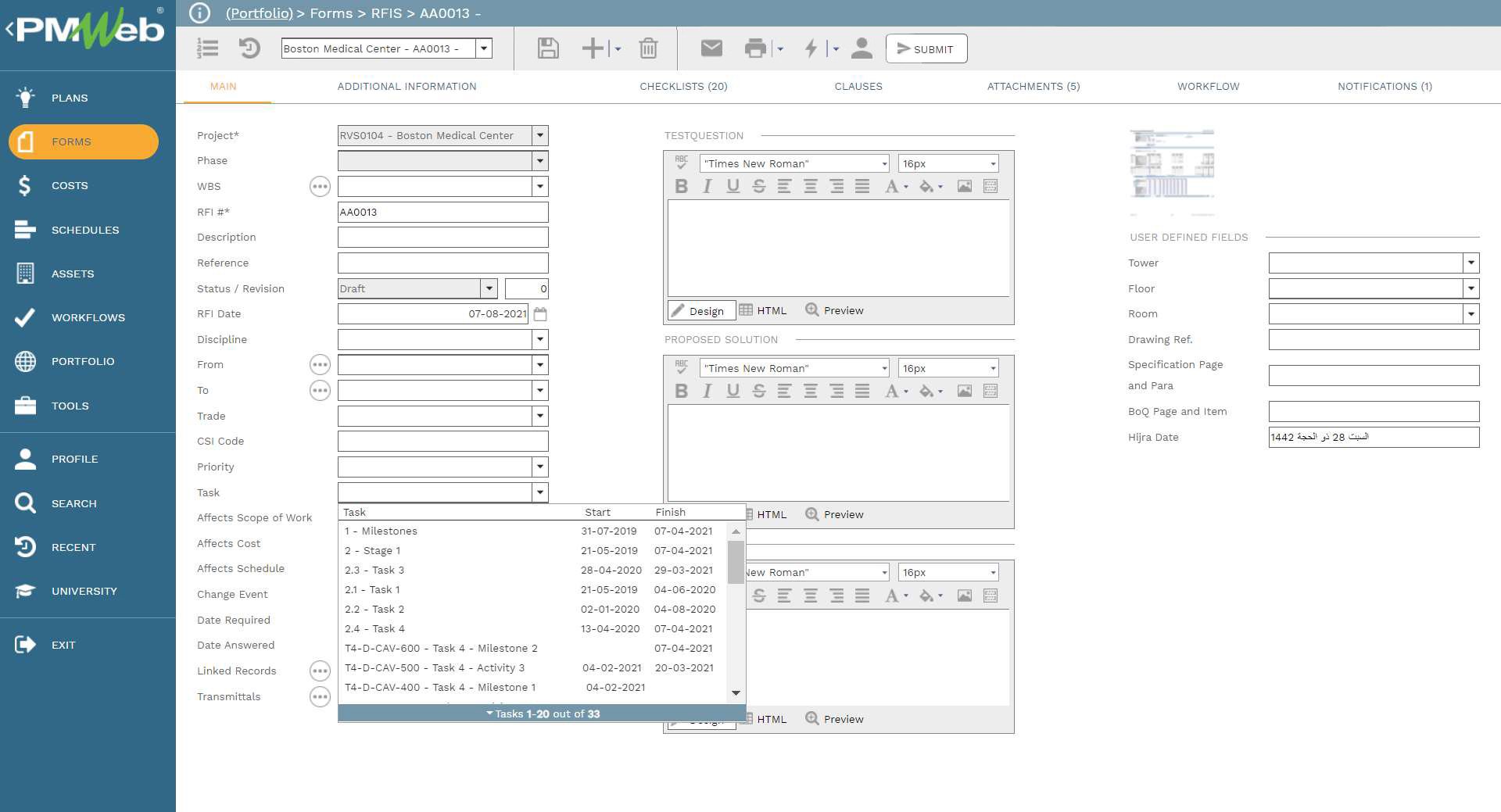Screen dimensions: 1501x812
Task: Click the Delete (trash) icon
Action: [648, 48]
